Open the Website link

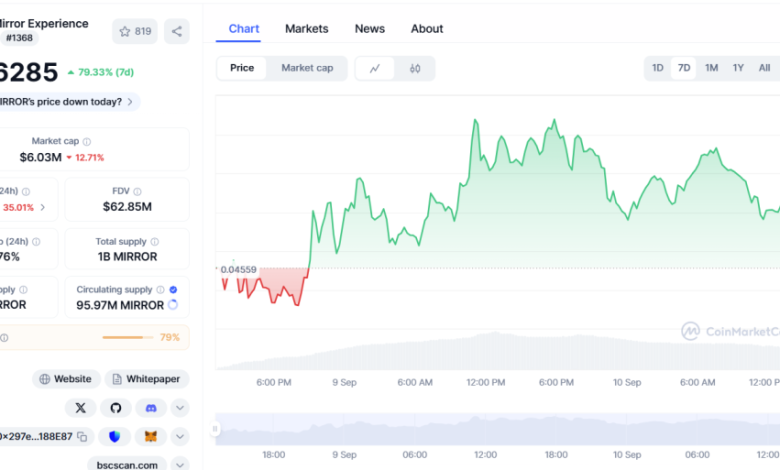point(66,379)
